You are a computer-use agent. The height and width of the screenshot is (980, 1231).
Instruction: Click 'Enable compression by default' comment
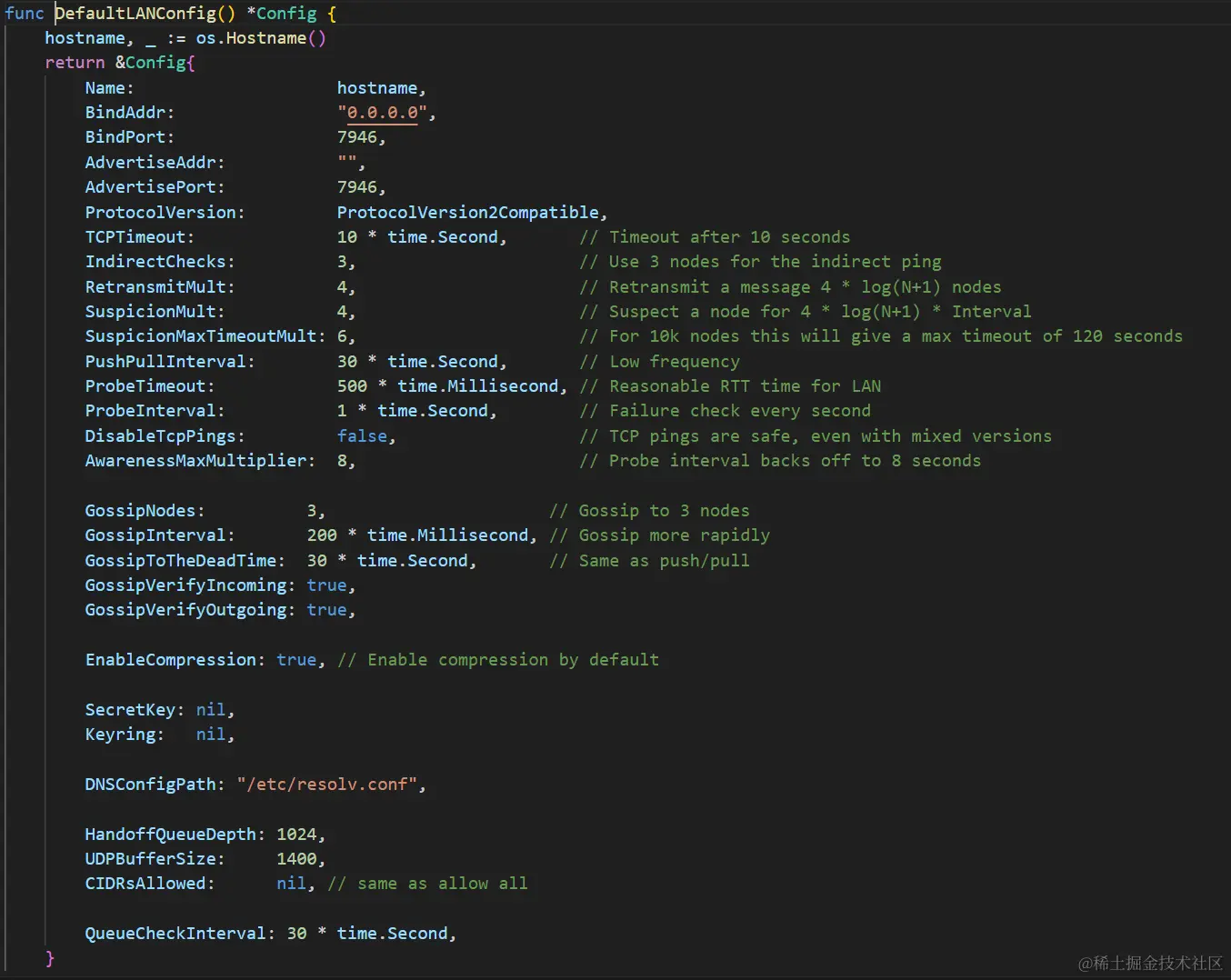point(498,660)
